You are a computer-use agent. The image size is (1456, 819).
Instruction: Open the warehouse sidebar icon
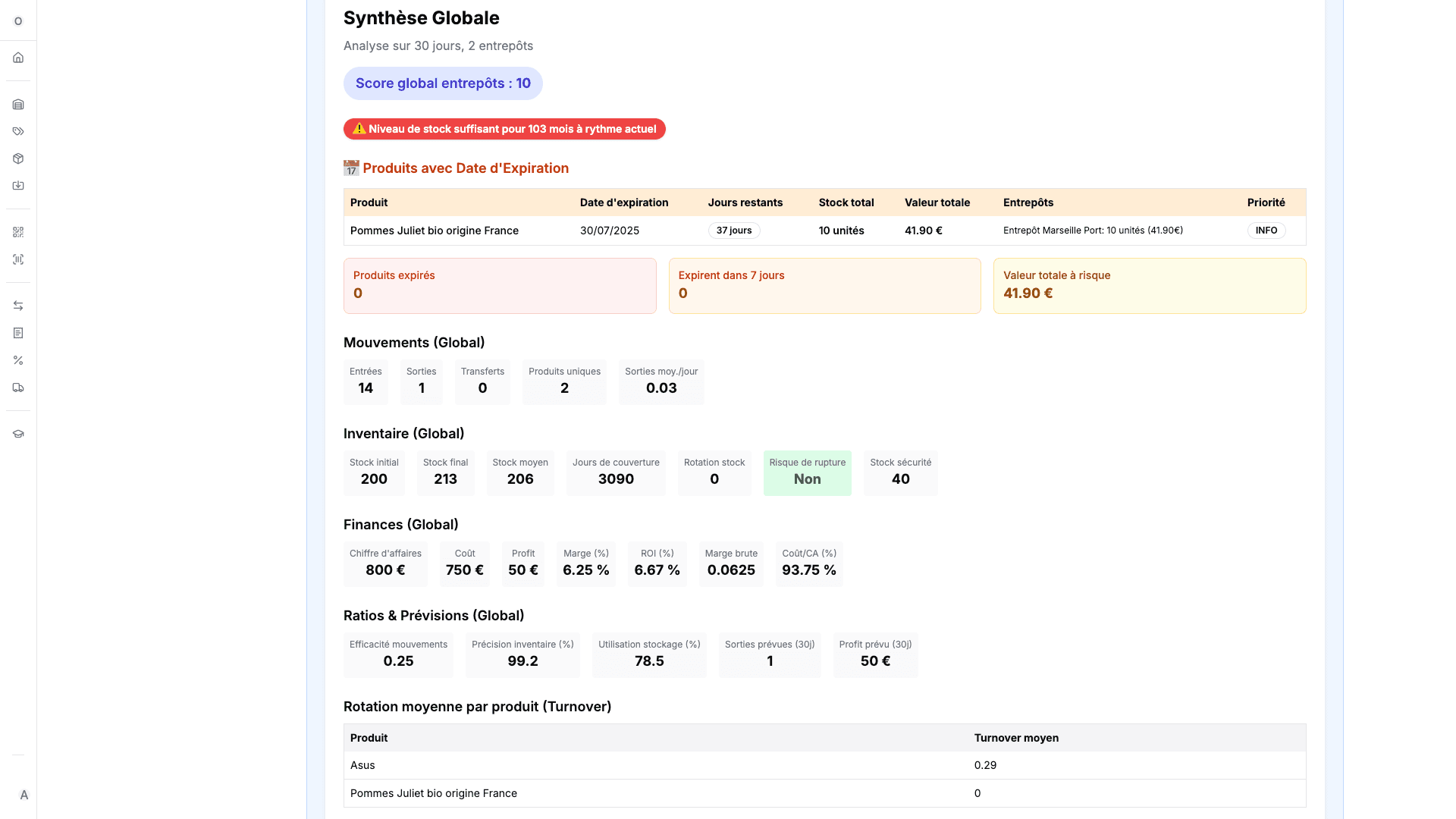click(x=18, y=105)
